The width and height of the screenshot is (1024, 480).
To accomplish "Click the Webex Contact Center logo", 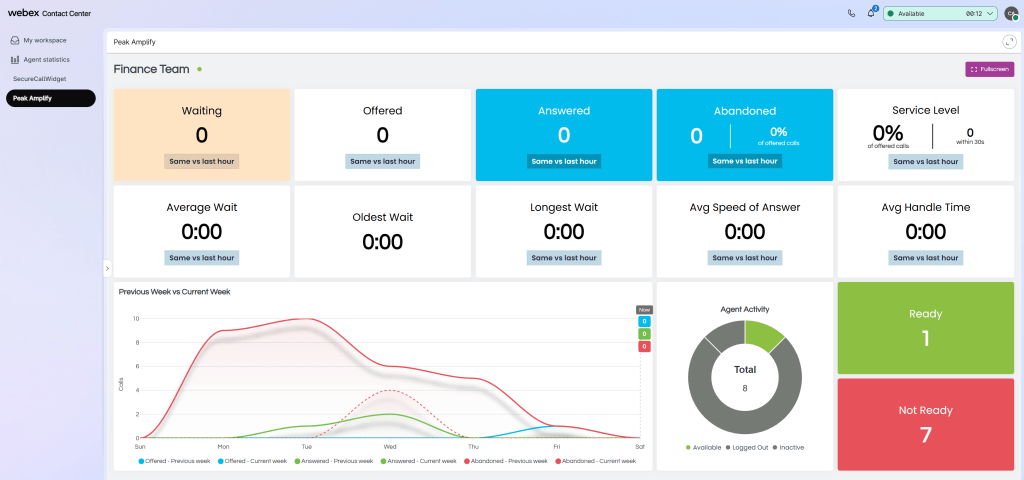I will click(50, 14).
